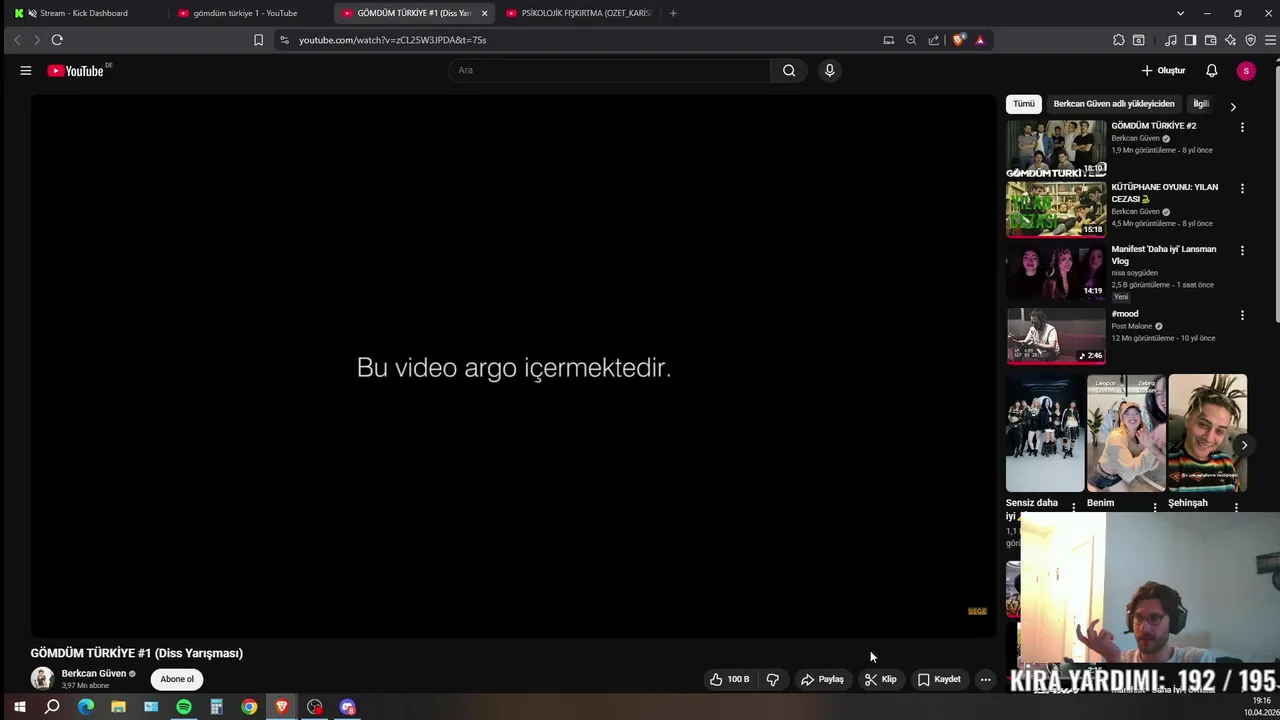Viewport: 1280px width, 720px height.
Task: Show next Shorts with right arrow
Action: pos(1244,445)
